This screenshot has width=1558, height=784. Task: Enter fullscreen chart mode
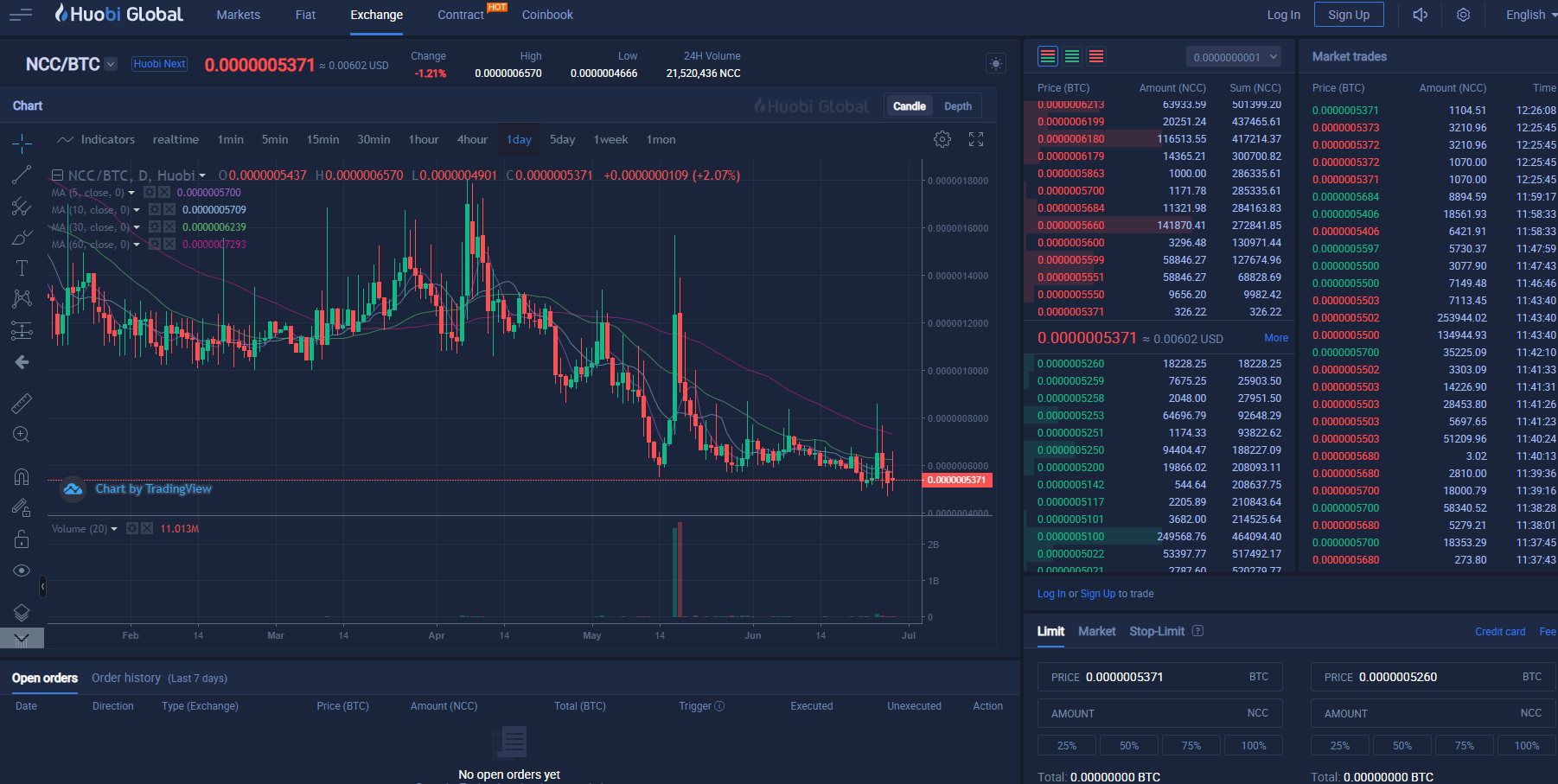tap(976, 139)
